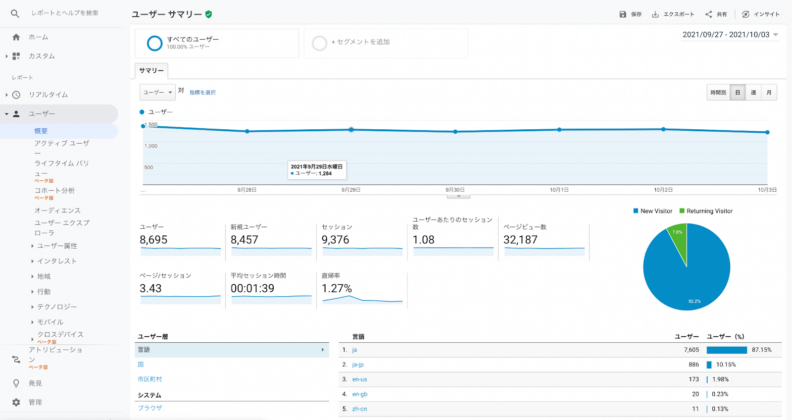Select the Summary (サマリー) tab
Viewport: 792px width, 420px height.
152,71
